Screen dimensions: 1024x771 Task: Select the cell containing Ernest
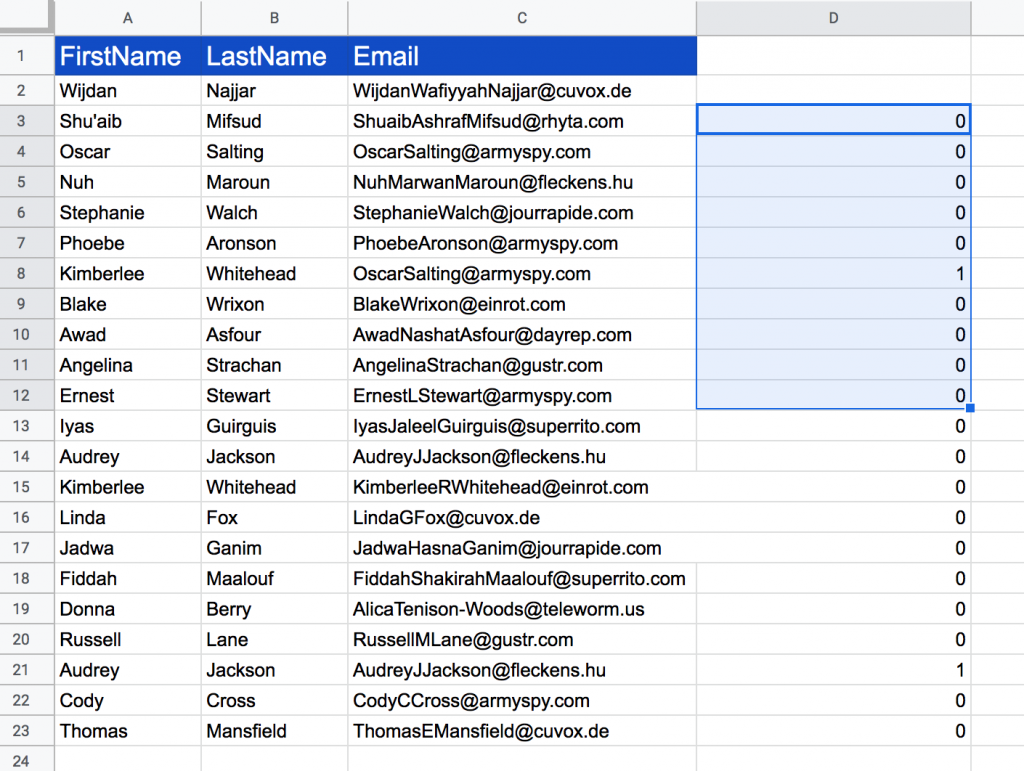[x=128, y=396]
